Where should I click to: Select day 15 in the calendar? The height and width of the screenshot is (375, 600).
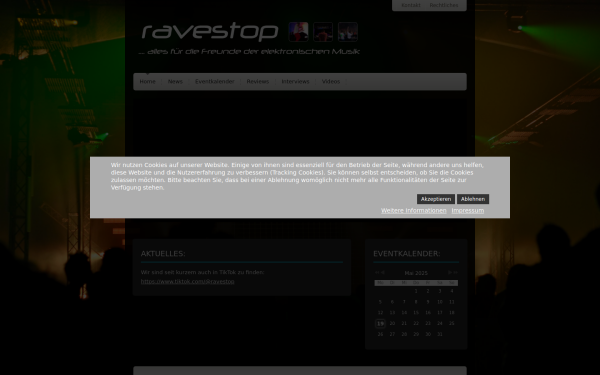[416, 313]
